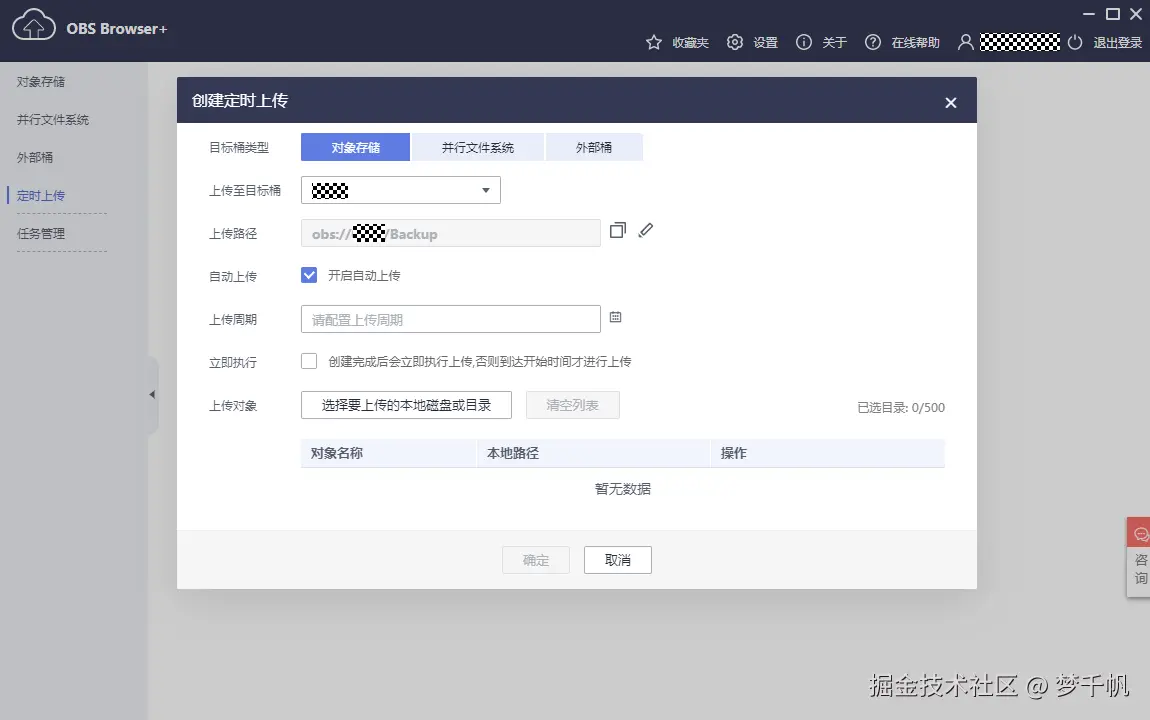Click the 关于 label in header
Viewport: 1150px width, 720px height.
(x=835, y=43)
